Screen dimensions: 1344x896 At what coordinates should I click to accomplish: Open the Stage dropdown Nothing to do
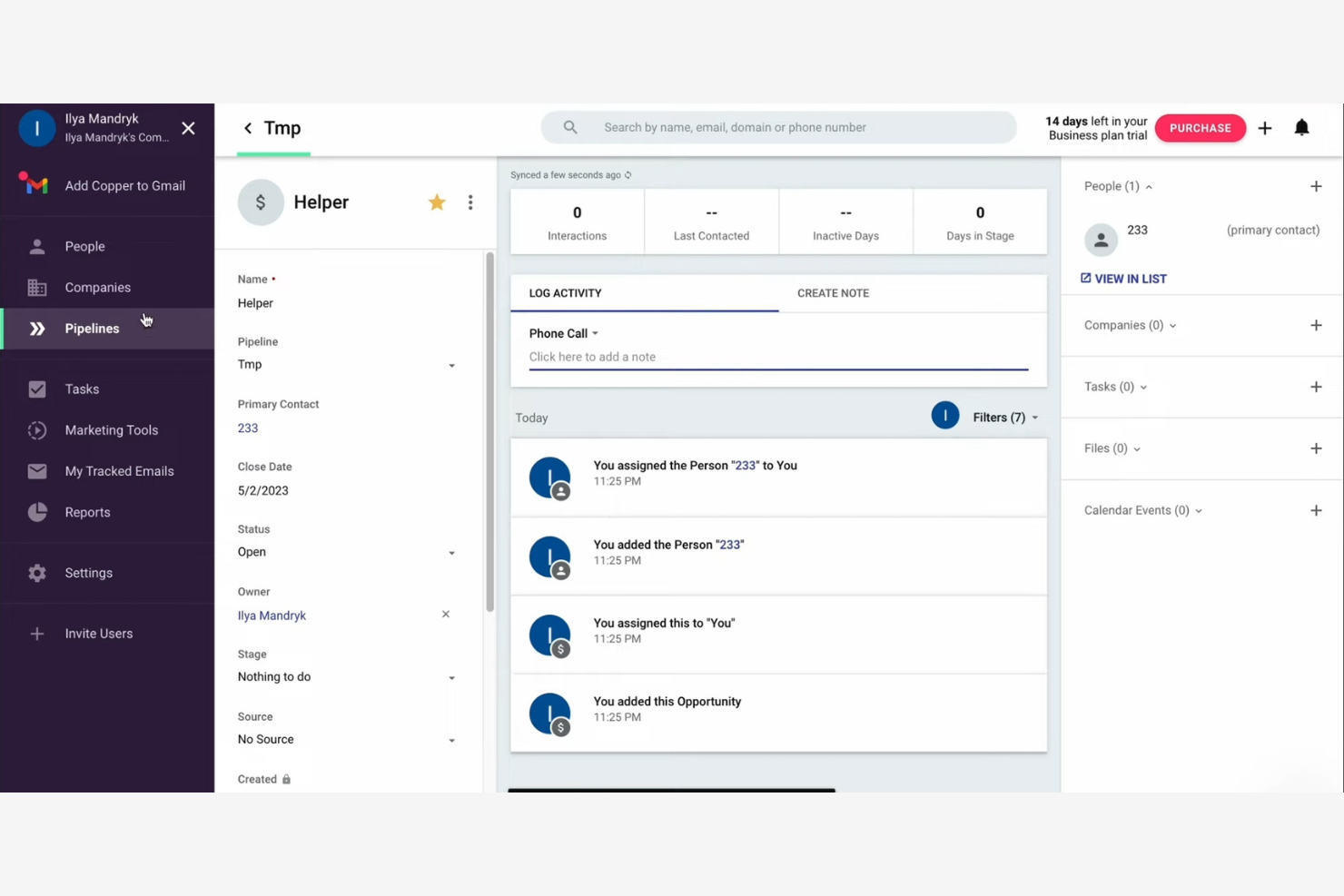pos(346,677)
